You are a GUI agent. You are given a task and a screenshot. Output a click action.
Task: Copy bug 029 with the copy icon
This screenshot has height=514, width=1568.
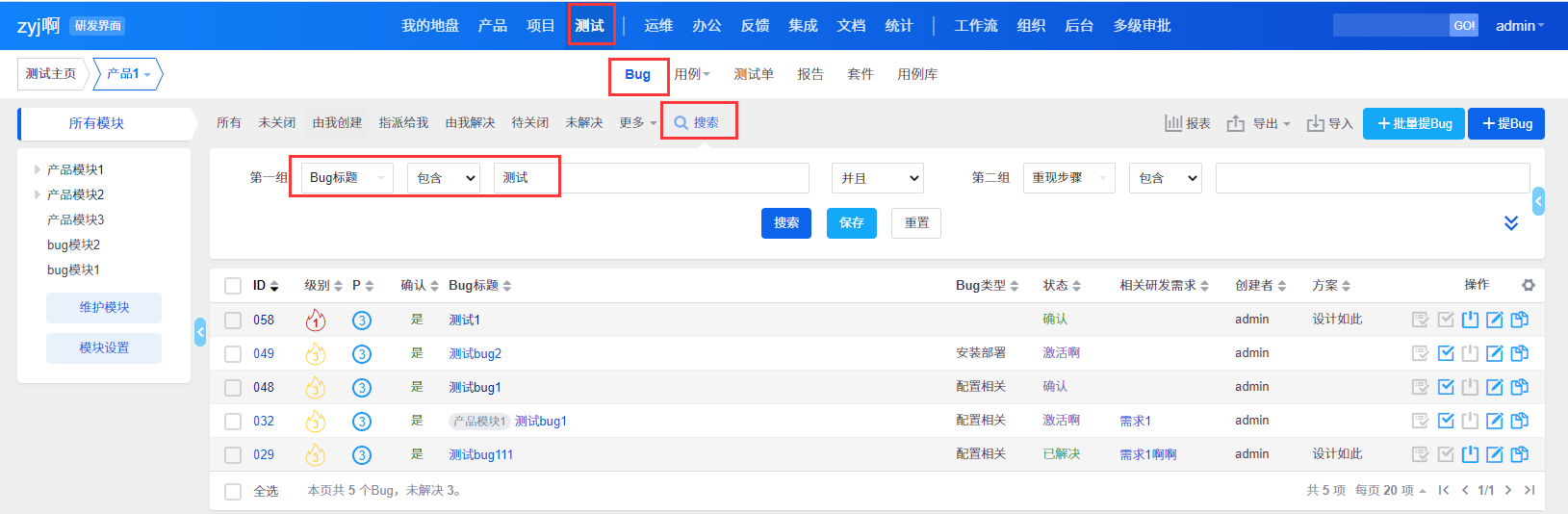coord(1520,454)
